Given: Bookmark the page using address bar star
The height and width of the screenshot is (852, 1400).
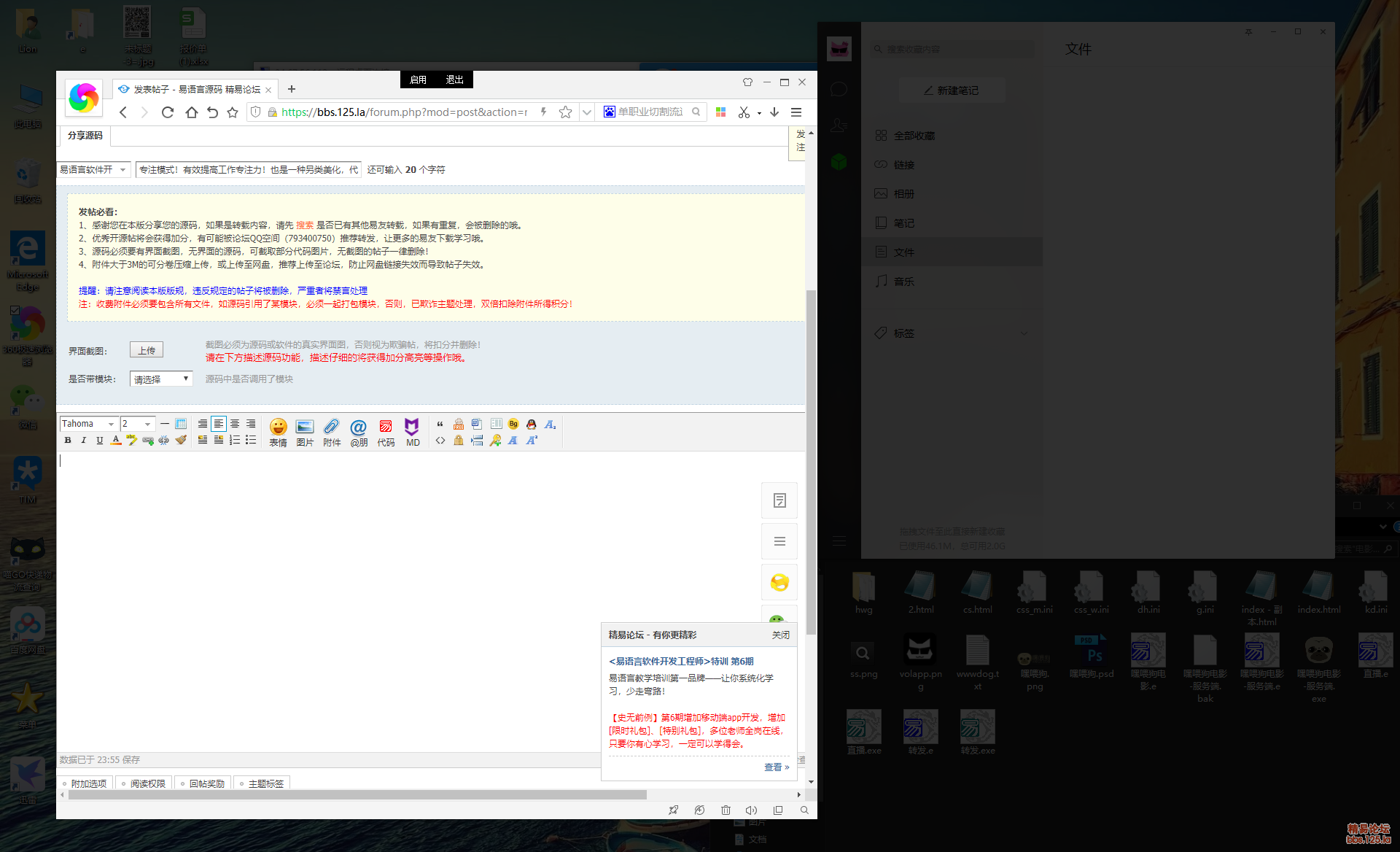Looking at the screenshot, I should 565,112.
